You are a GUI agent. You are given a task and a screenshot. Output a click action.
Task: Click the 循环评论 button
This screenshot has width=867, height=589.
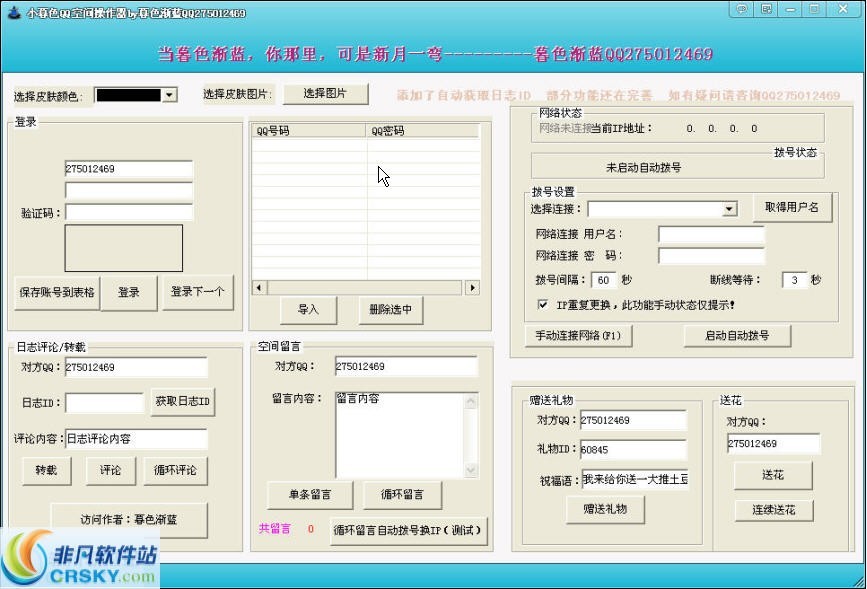(x=175, y=471)
